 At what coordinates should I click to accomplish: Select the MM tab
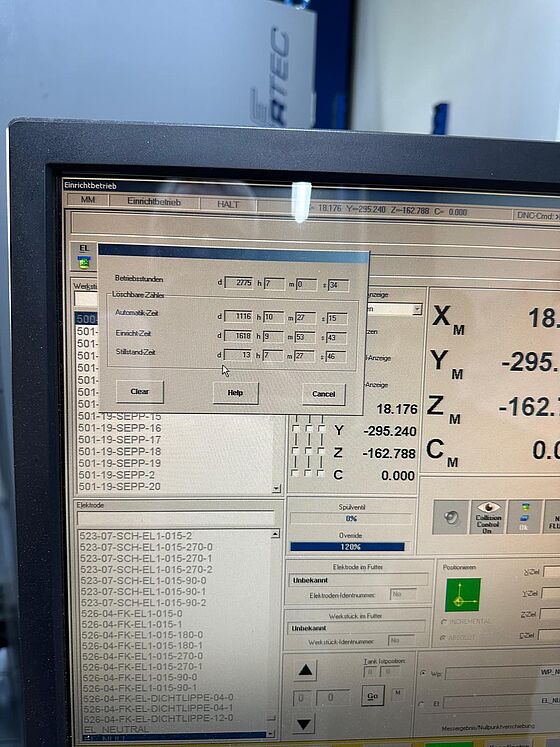coord(88,200)
